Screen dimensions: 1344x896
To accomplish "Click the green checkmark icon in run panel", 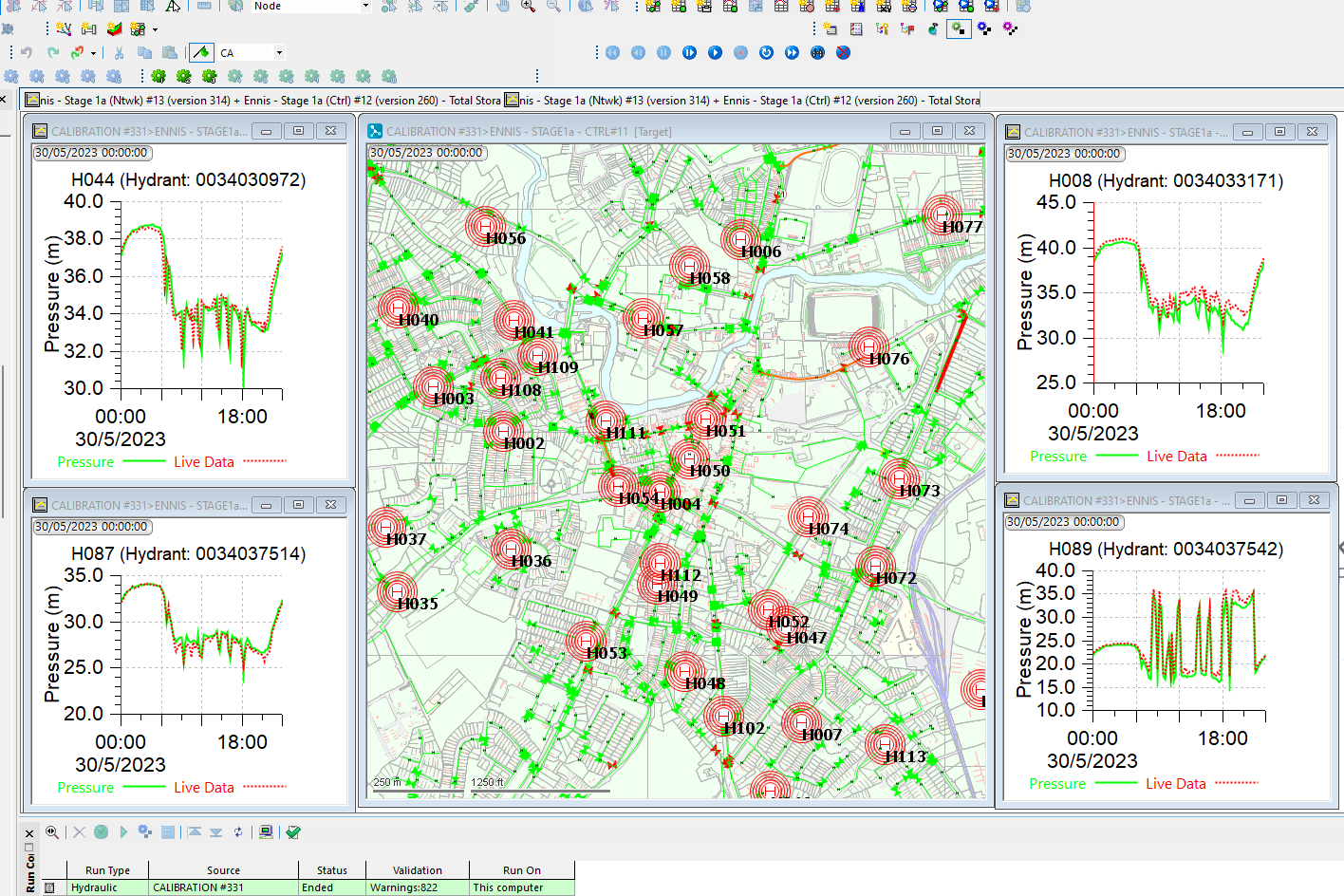I will pos(293,832).
